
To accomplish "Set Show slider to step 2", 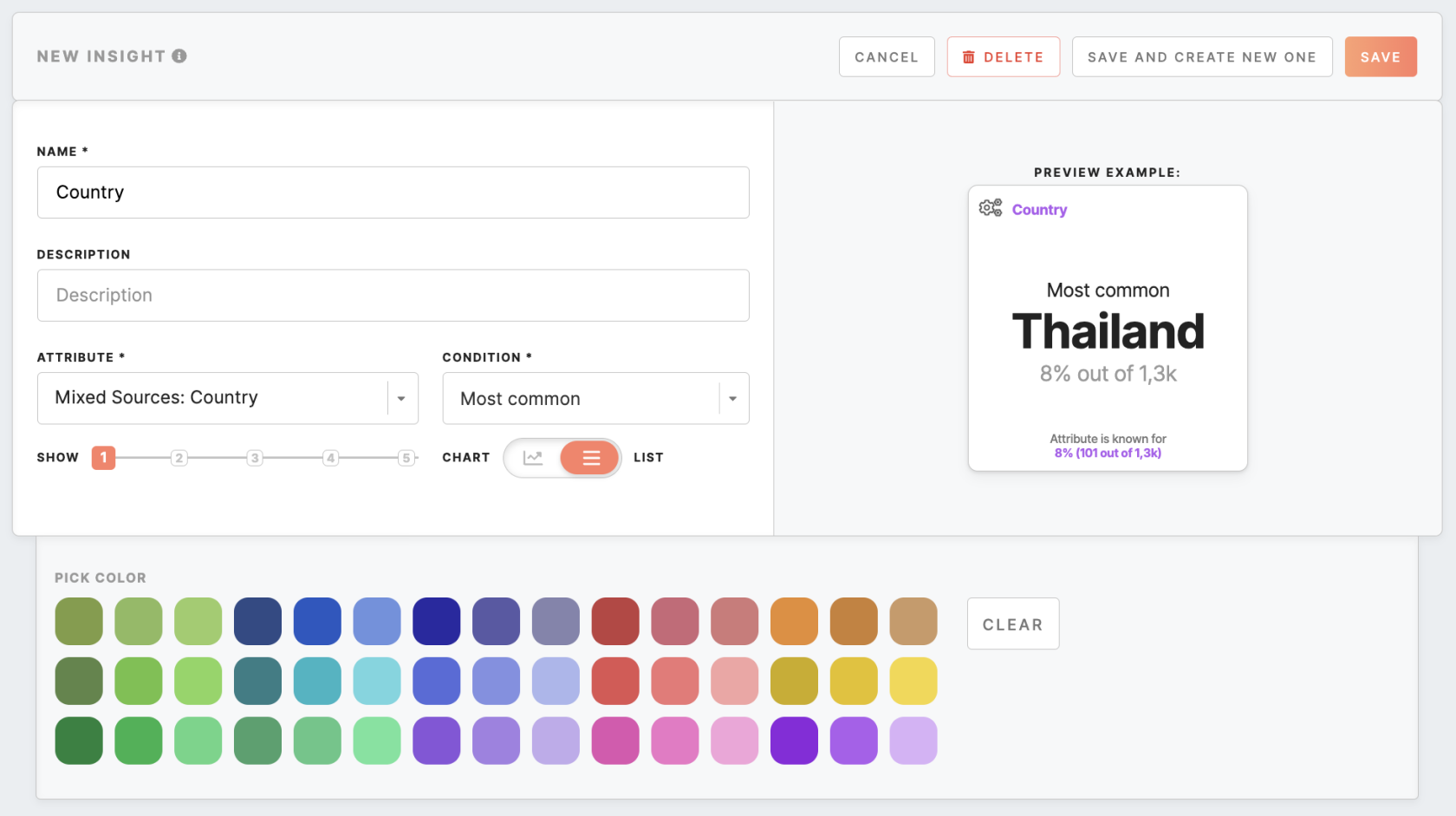I will 179,458.
